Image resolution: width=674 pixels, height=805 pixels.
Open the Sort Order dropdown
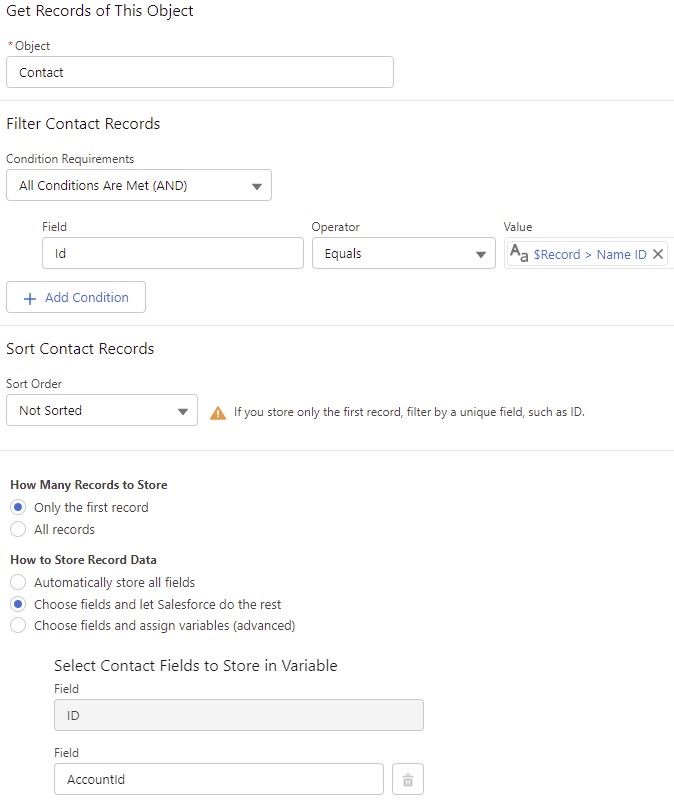[101, 411]
